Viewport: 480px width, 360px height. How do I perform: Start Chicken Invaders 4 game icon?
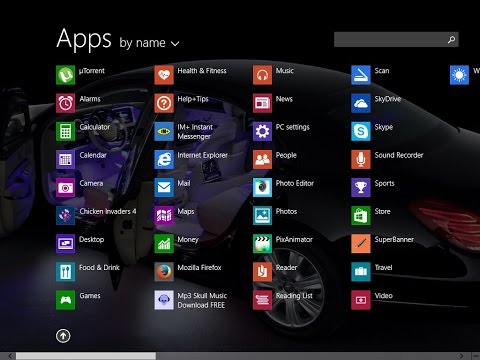point(65,216)
